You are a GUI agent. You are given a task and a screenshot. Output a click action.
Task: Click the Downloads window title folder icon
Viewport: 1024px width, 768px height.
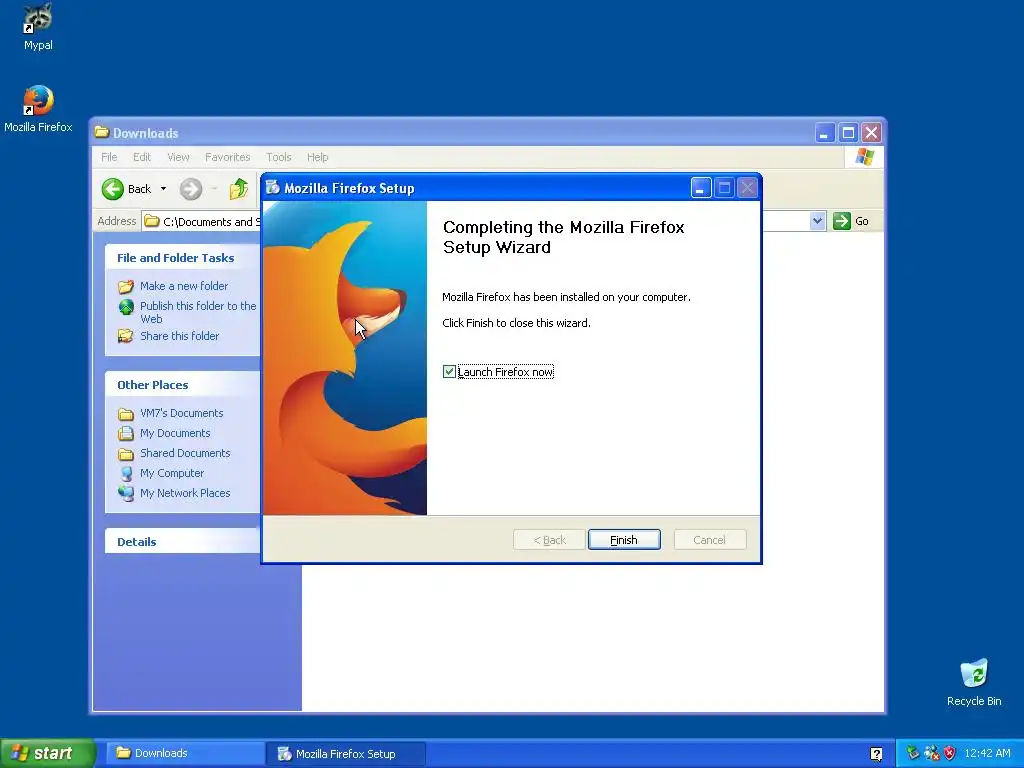[x=101, y=133]
